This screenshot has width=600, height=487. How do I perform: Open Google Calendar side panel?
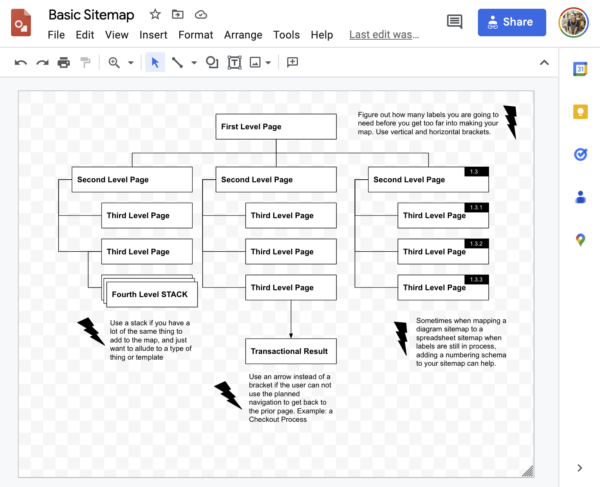point(580,69)
